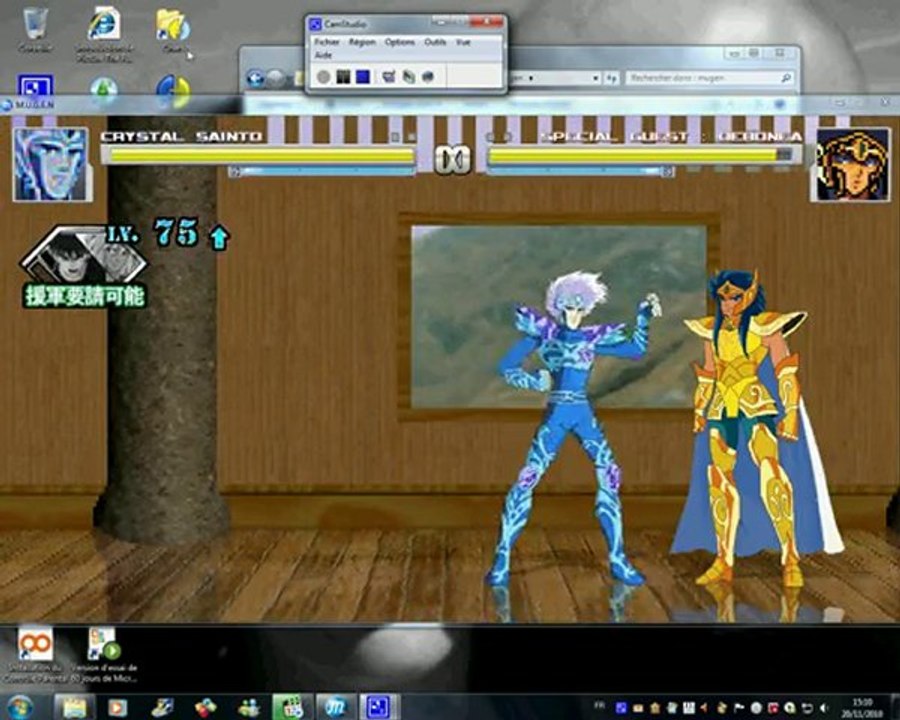Click the Explorer window Forward arrow
Viewport: 900px width, 720px height.
277,78
